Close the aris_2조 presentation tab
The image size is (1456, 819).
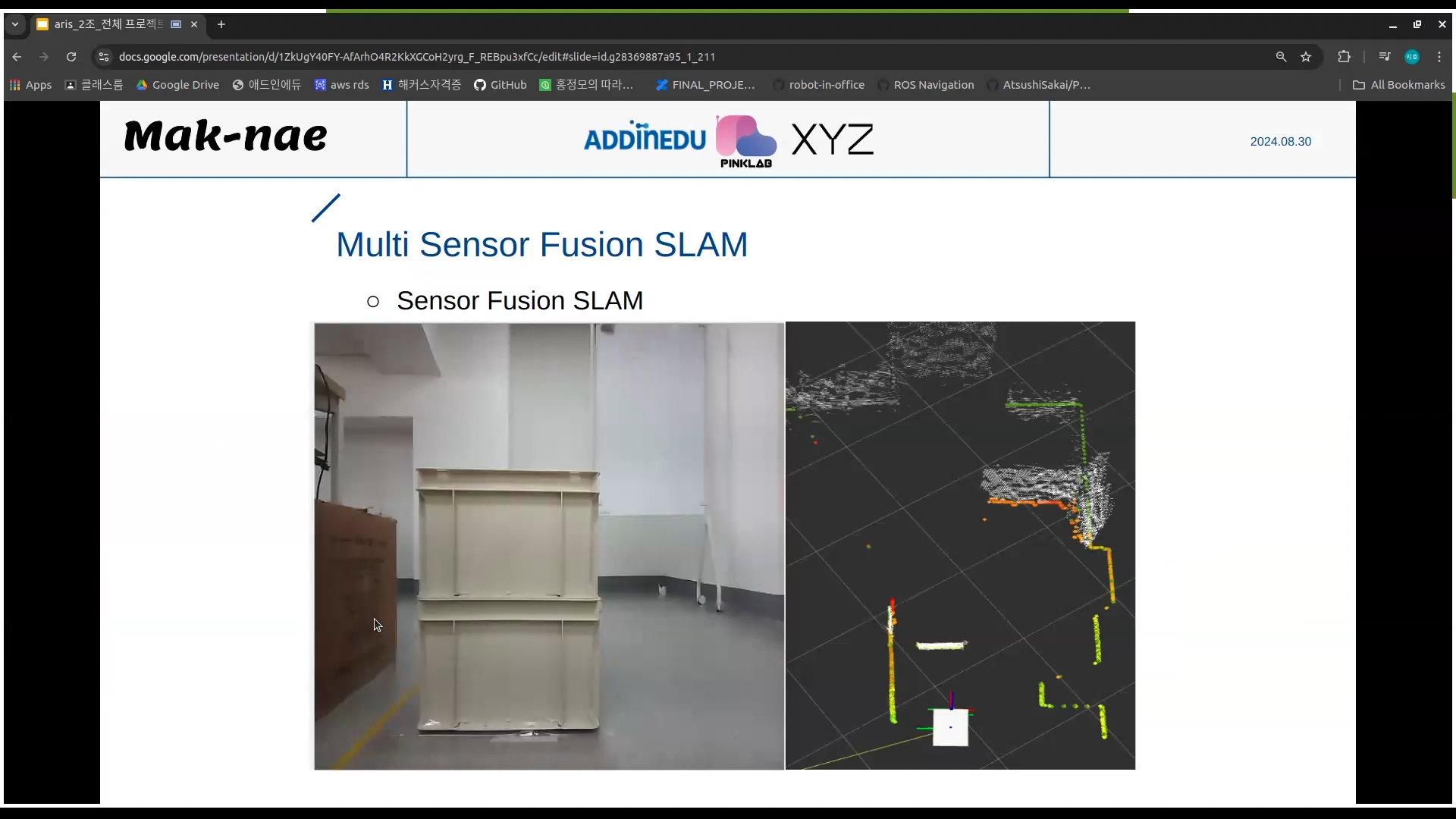coord(194,24)
